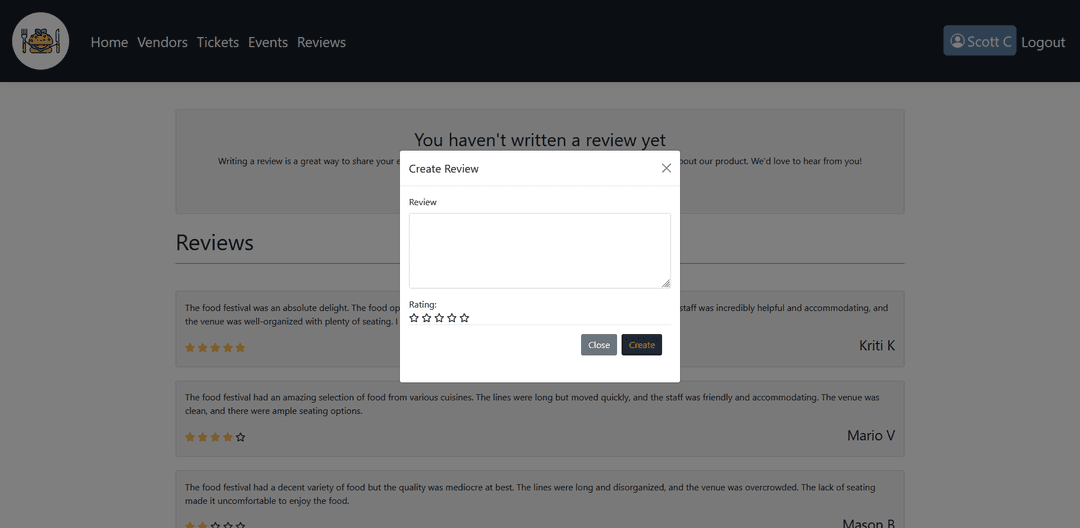Select the fifth rating star
The height and width of the screenshot is (528, 1080).
point(464,318)
